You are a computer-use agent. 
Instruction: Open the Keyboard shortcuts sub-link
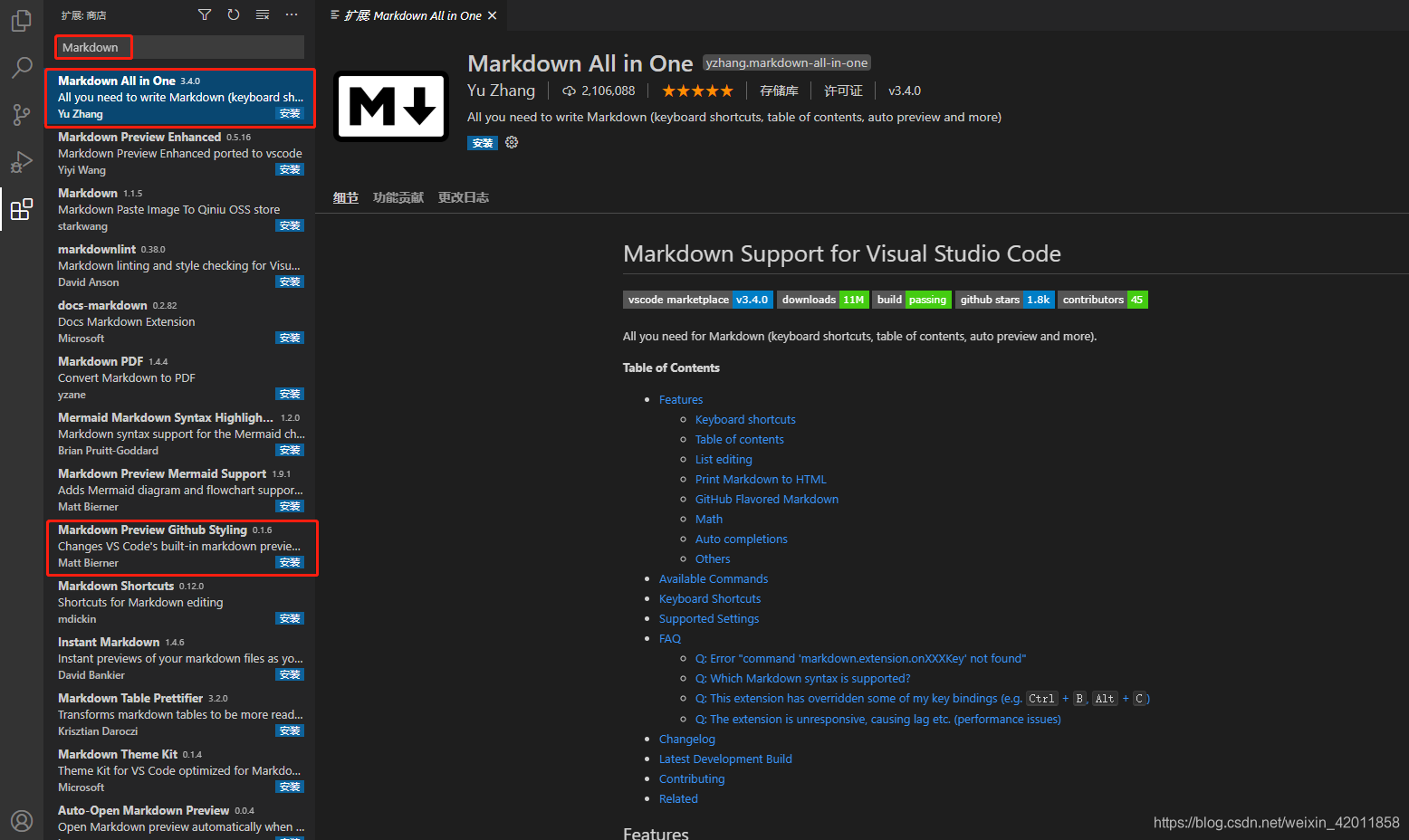pyautogui.click(x=745, y=419)
